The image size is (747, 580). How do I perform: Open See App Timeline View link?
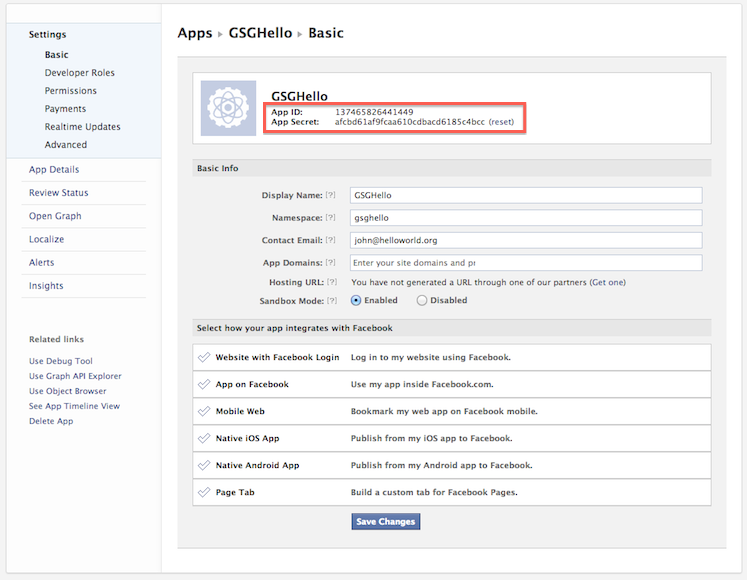coord(74,406)
